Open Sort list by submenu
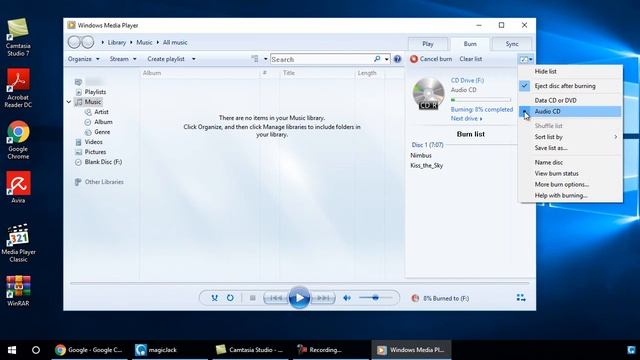Screen dimensions: 640x360 point(570,137)
